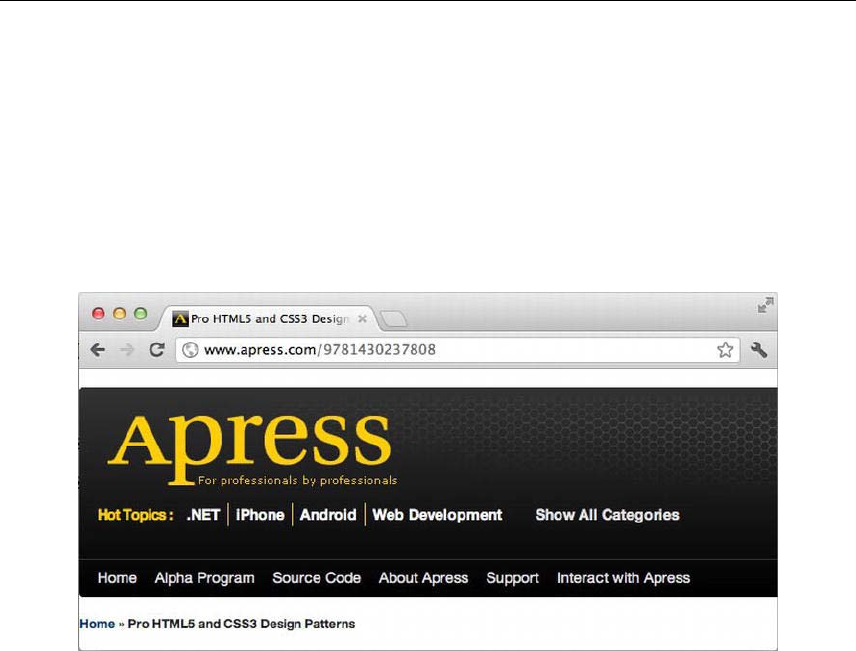Open the .NET hot topic

click(203, 515)
